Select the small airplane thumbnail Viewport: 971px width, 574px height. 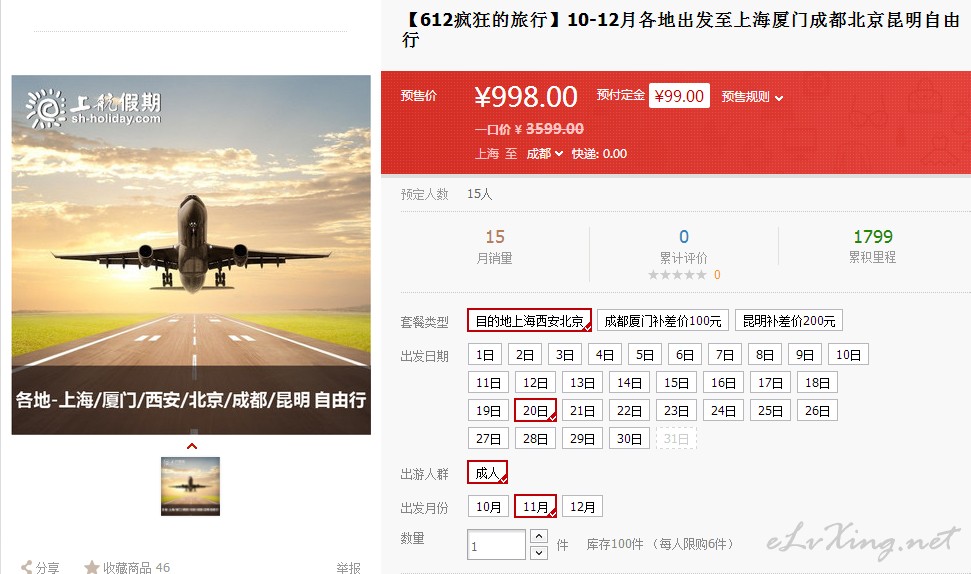(x=190, y=486)
